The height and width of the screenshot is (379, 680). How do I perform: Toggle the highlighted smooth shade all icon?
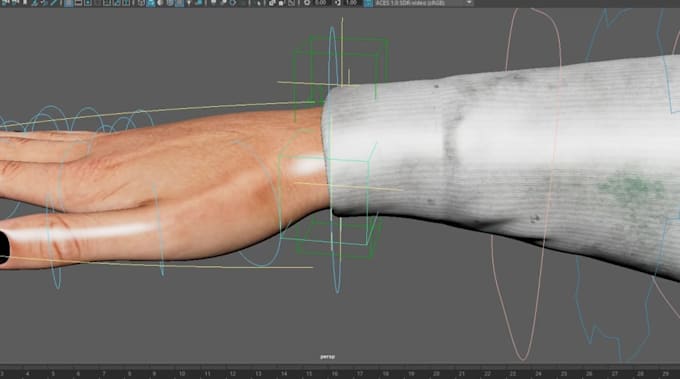coord(150,3)
